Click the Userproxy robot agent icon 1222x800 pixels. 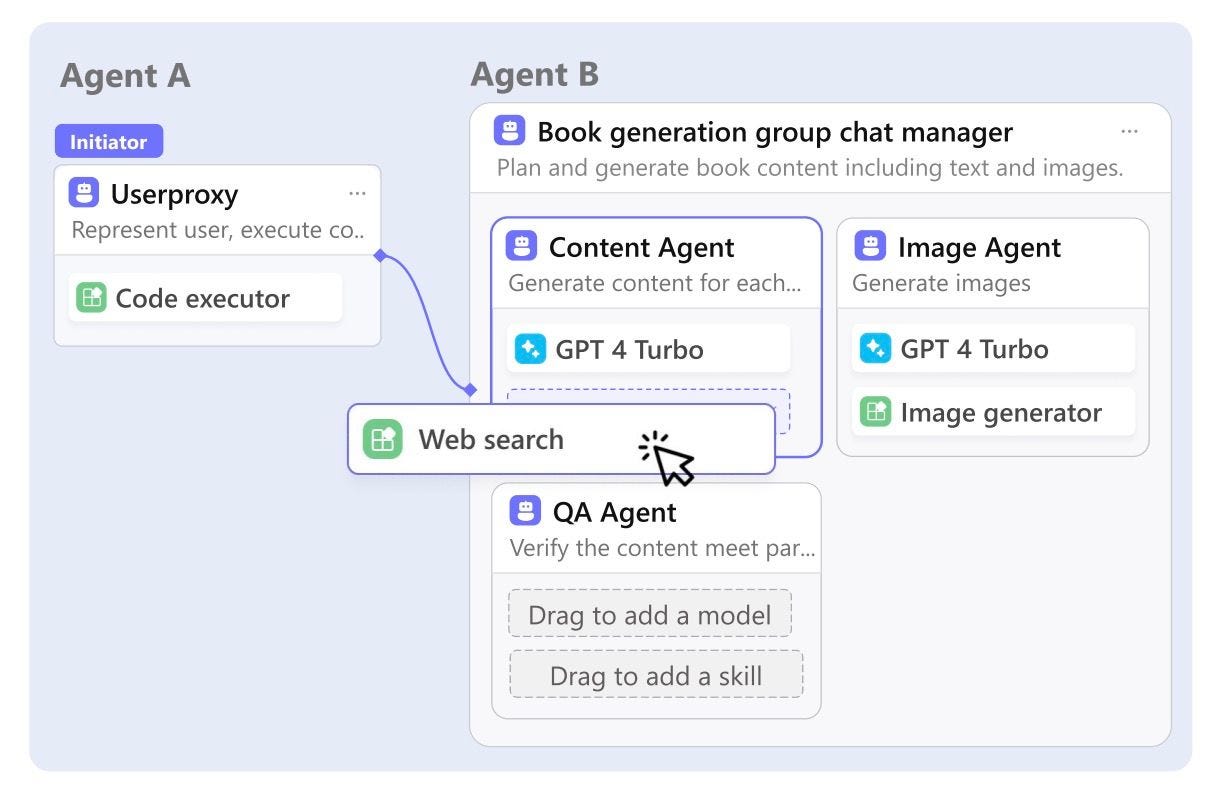(x=86, y=193)
